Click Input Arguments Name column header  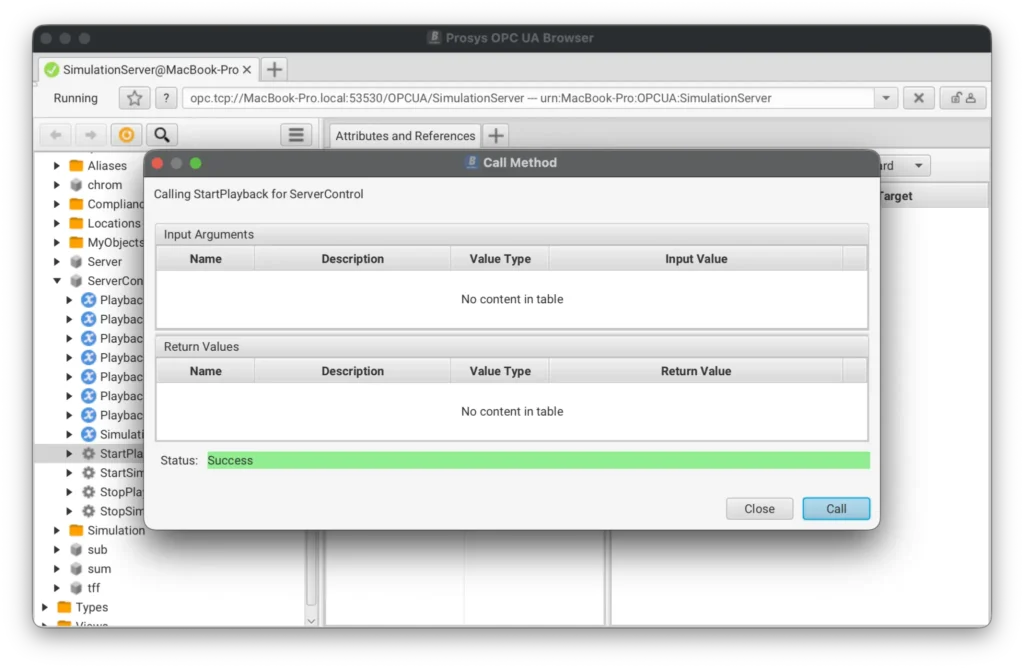(206, 259)
